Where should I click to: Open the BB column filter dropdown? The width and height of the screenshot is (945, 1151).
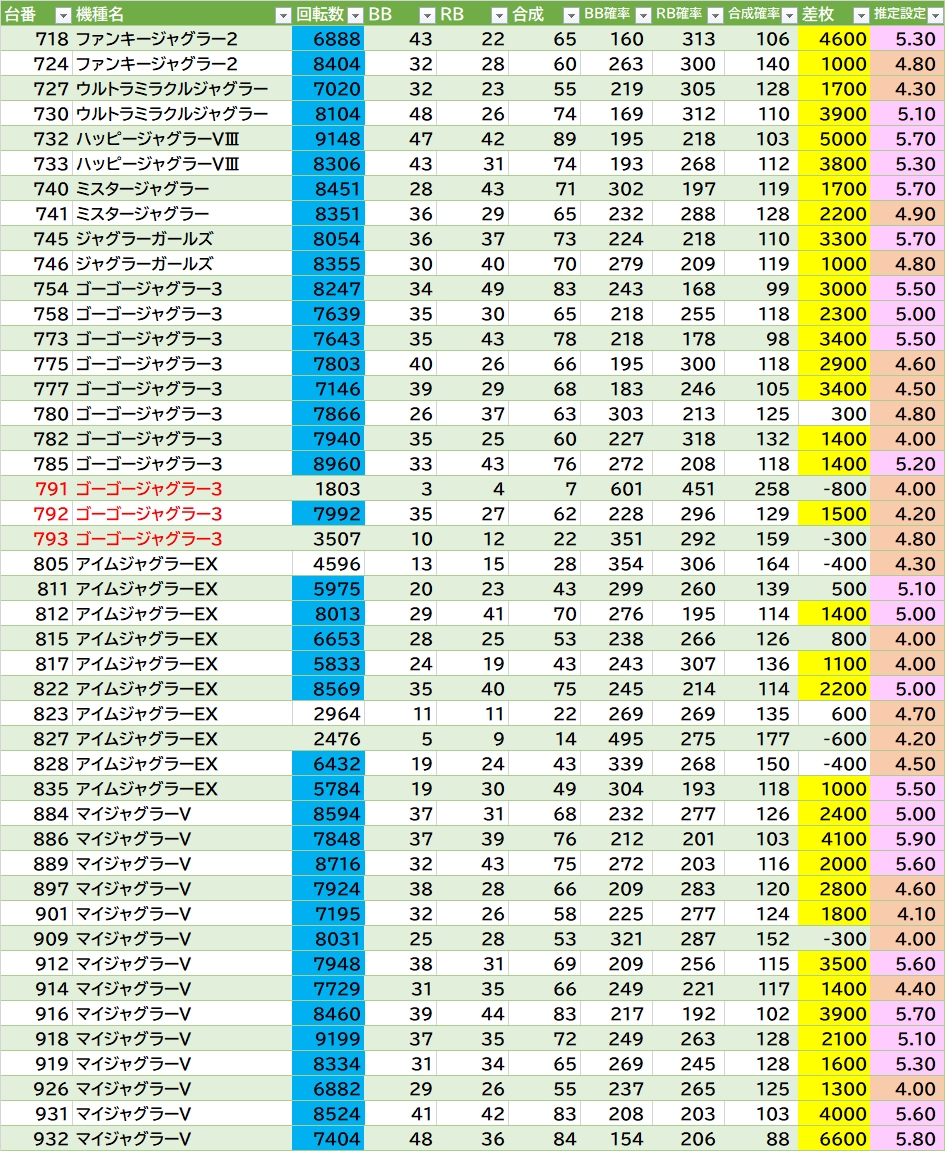click(x=427, y=15)
